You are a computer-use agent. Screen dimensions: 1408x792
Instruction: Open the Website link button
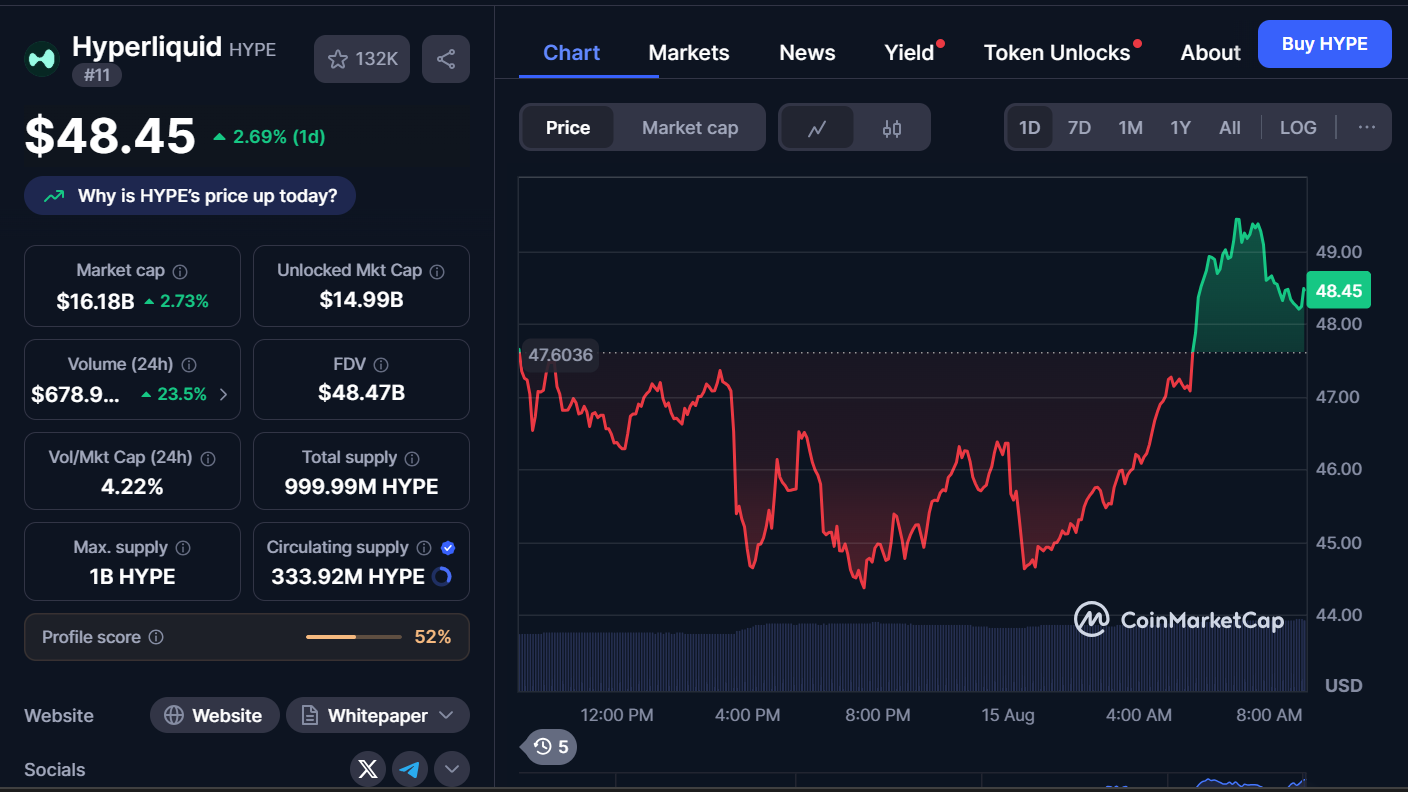[x=214, y=715]
